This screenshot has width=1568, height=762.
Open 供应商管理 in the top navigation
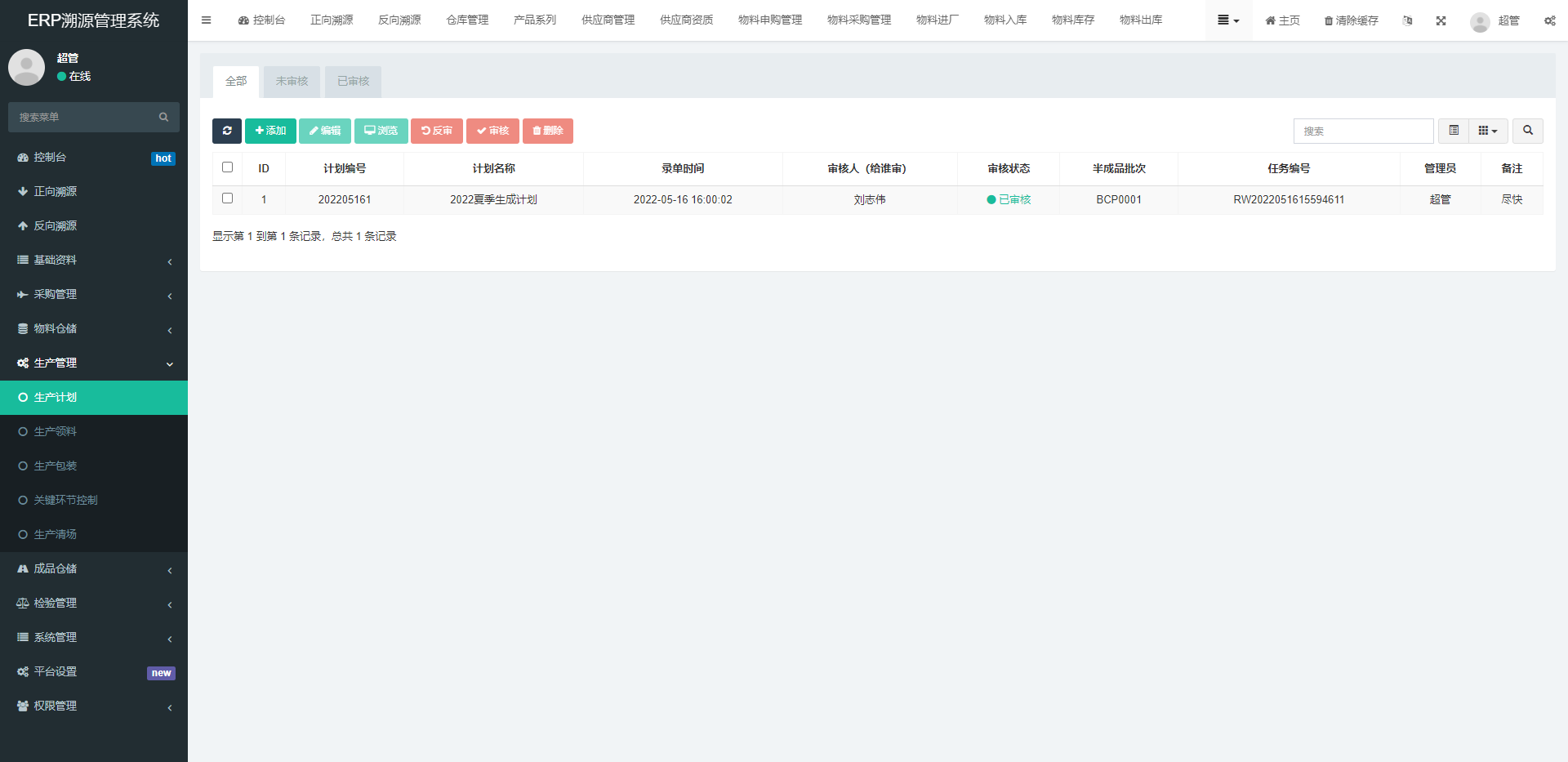[608, 20]
